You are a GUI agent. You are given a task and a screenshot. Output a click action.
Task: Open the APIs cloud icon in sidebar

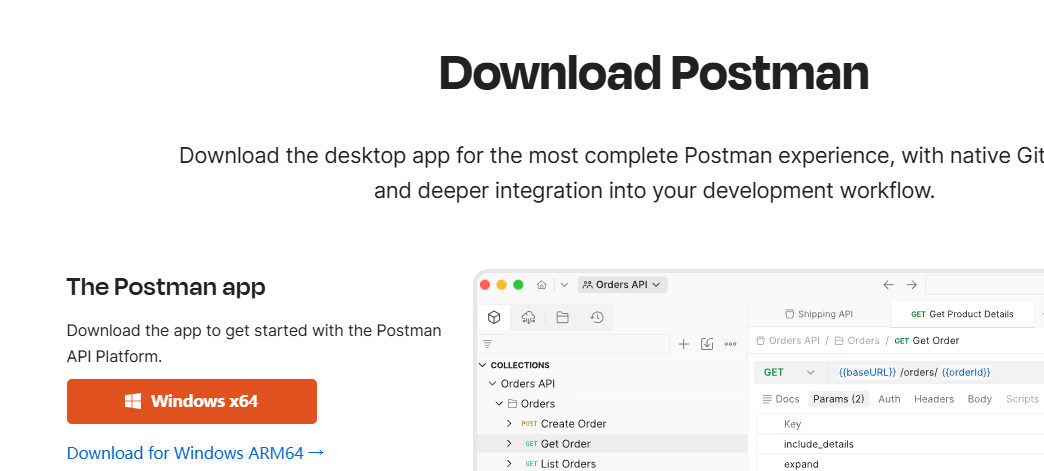[x=528, y=317]
